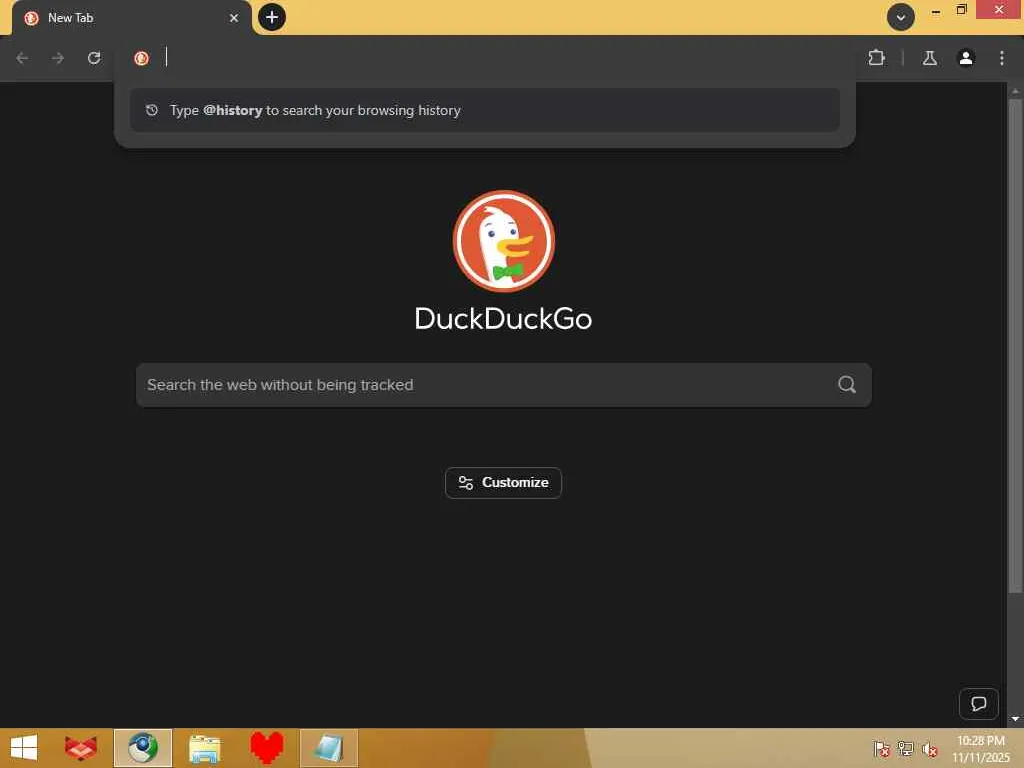Select the @history search suggestion

pos(485,110)
